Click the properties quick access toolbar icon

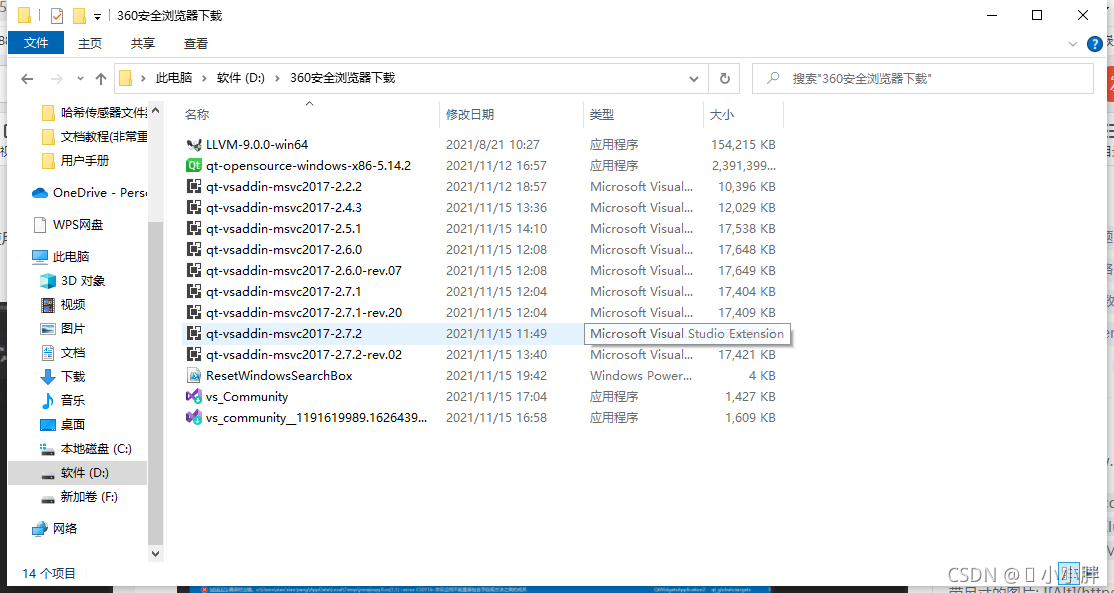tap(57, 16)
